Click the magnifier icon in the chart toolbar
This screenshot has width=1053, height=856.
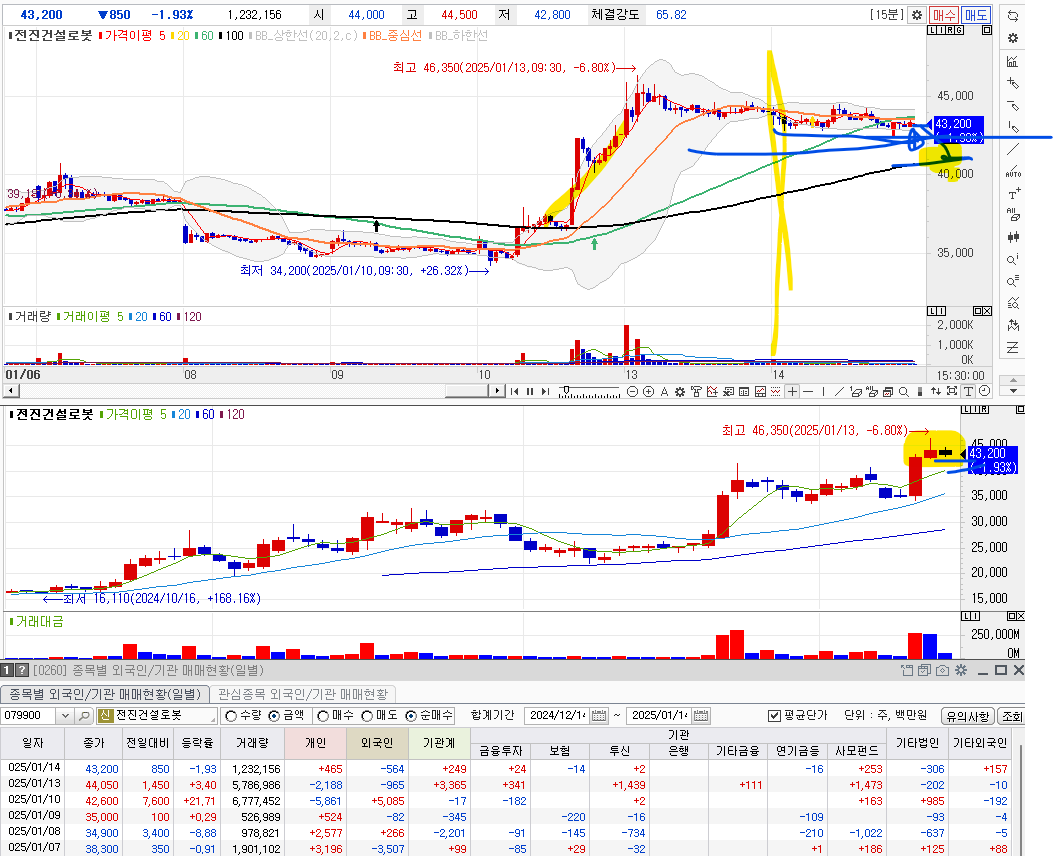[904, 391]
